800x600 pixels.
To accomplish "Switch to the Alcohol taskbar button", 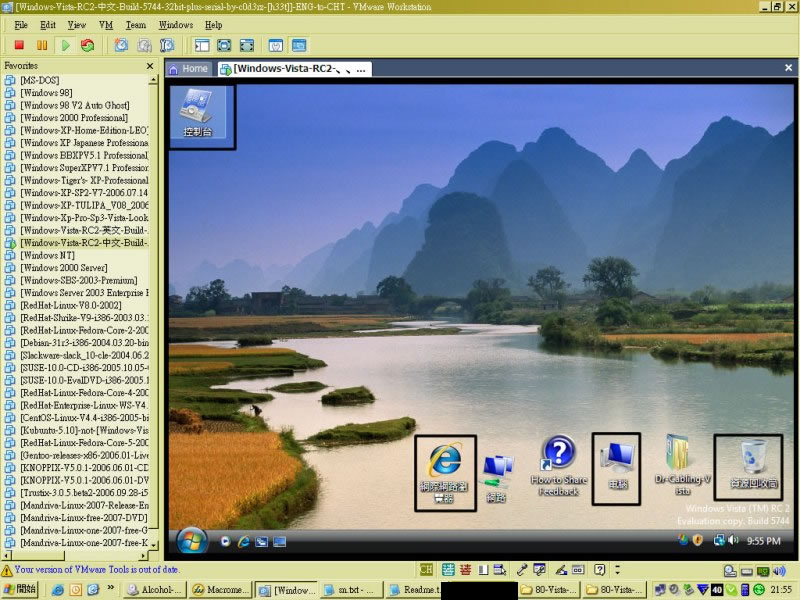I will pyautogui.click(x=156, y=590).
